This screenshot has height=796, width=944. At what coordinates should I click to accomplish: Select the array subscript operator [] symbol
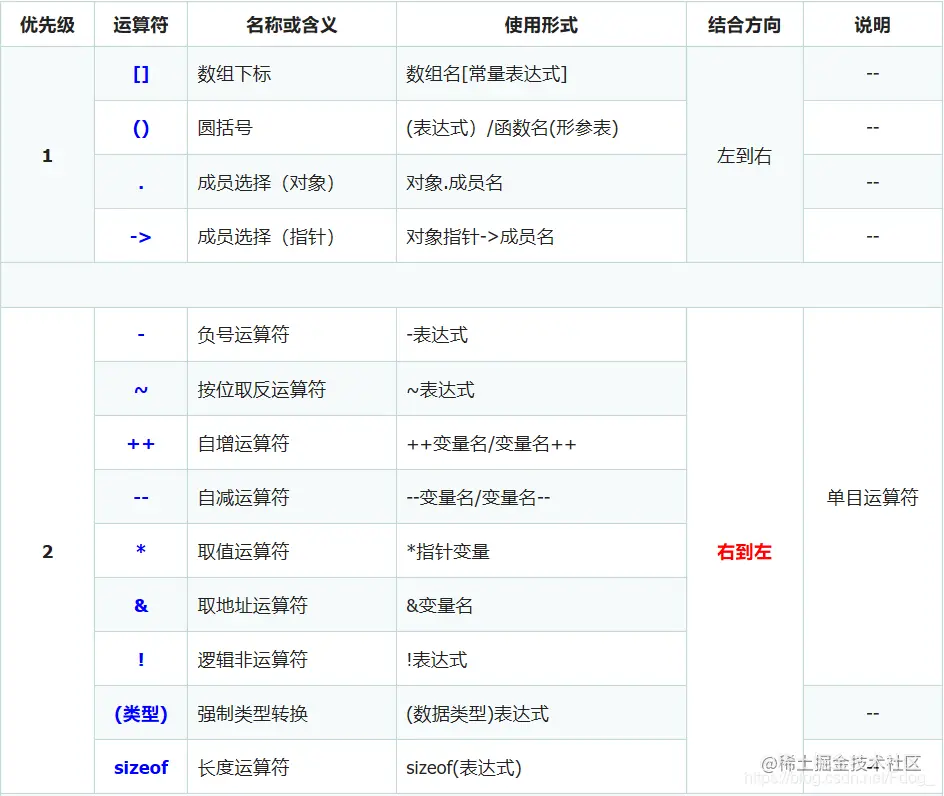click(x=140, y=73)
